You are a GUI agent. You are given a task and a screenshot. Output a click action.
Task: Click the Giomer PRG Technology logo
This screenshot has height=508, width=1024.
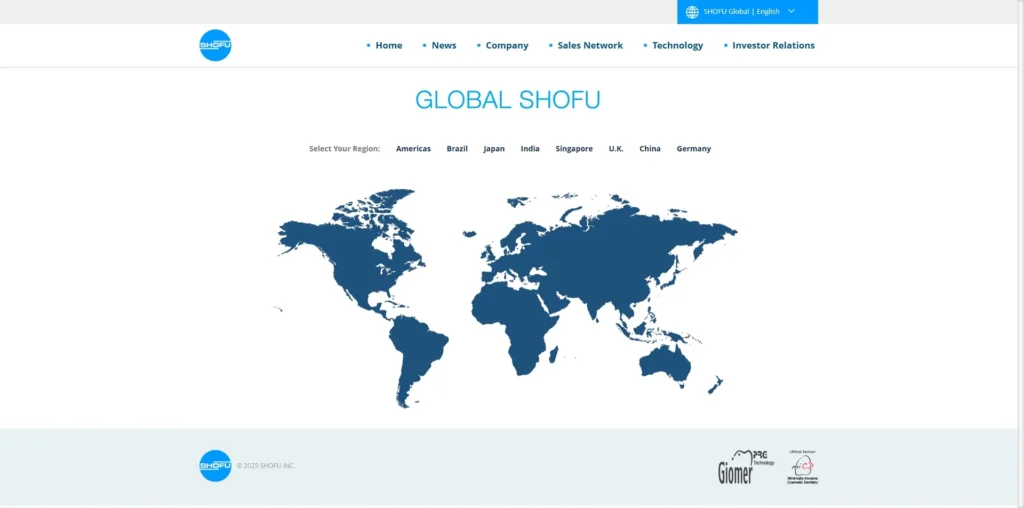point(746,467)
